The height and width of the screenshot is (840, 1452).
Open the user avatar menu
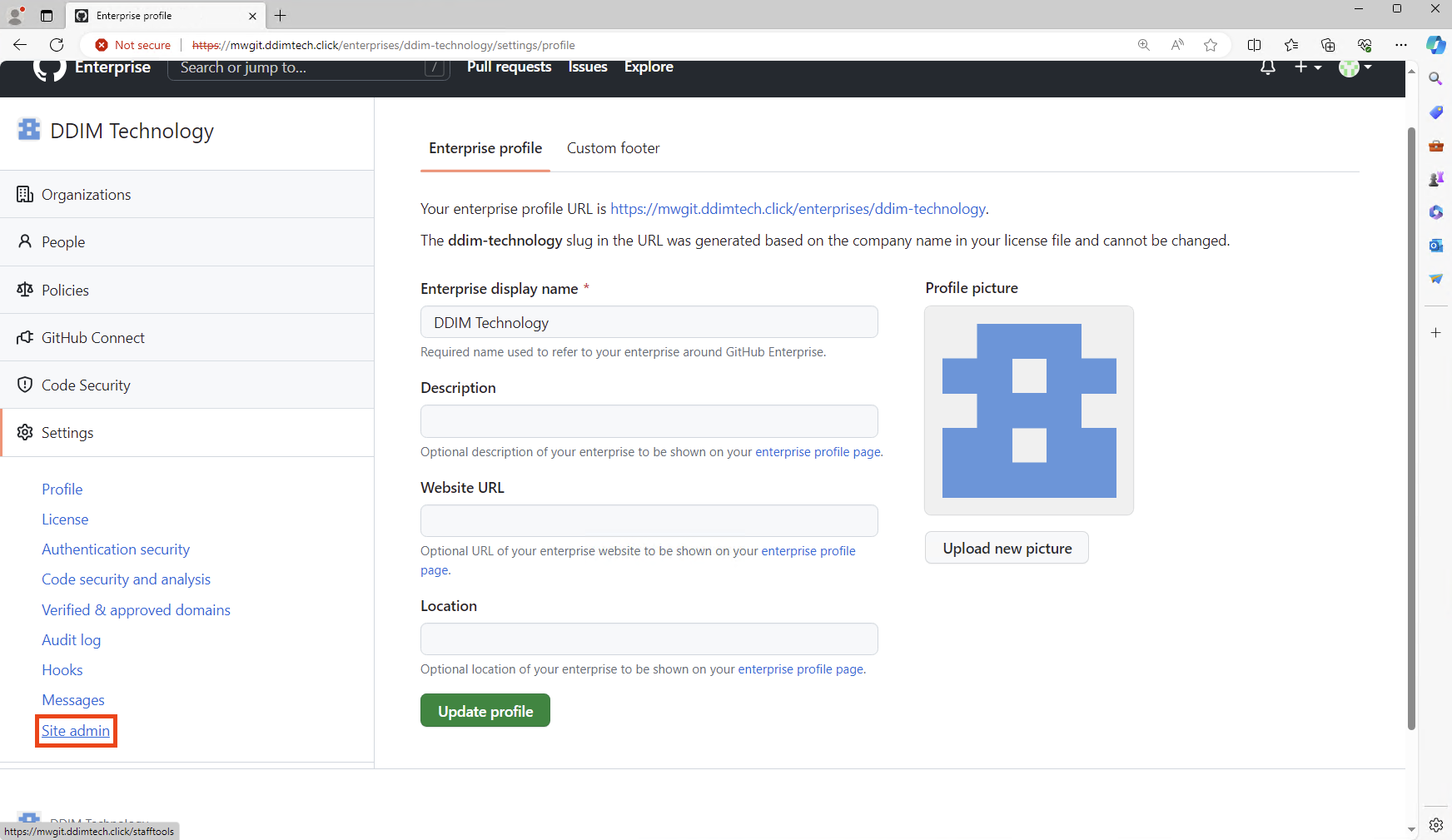[1355, 67]
